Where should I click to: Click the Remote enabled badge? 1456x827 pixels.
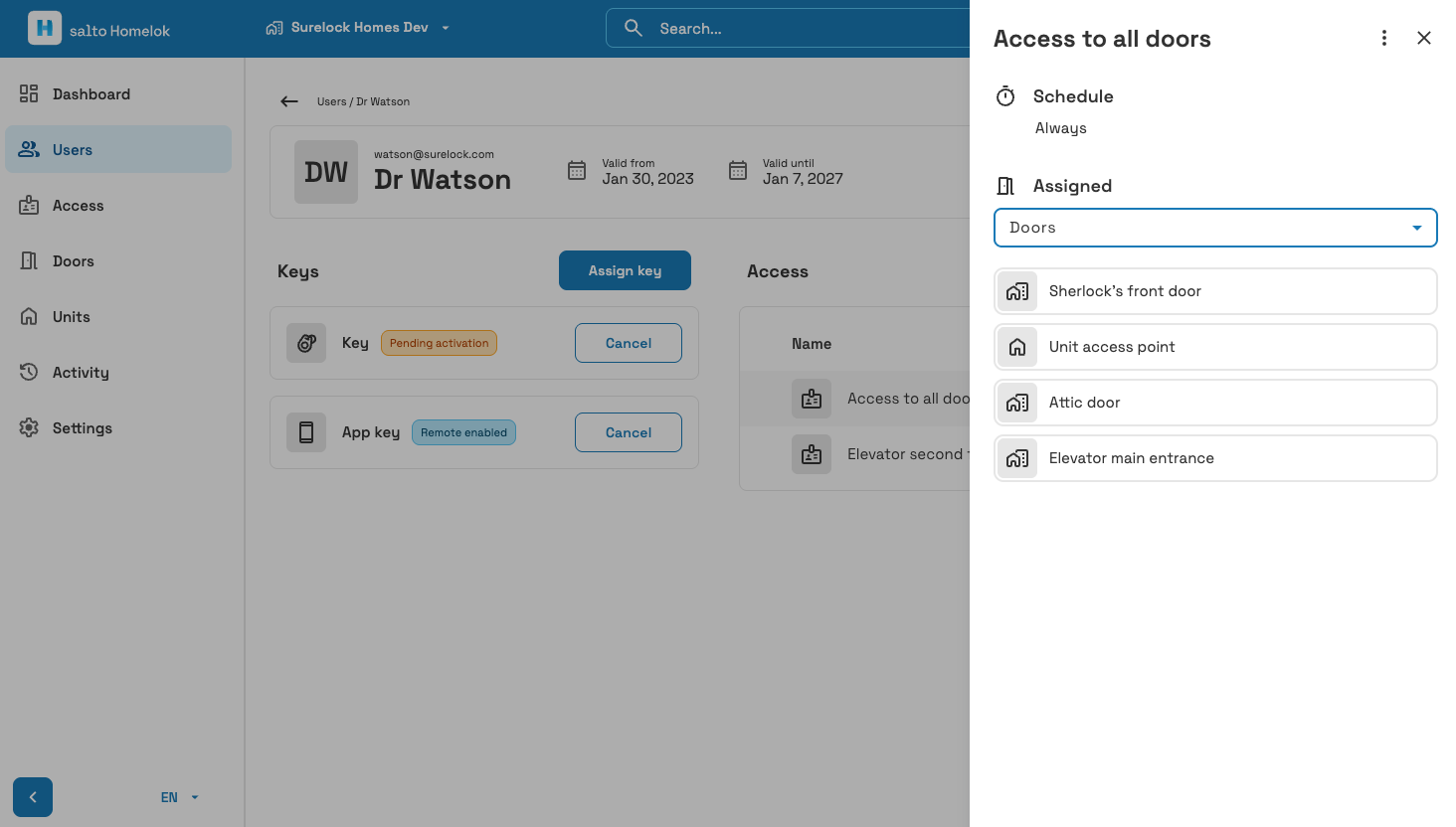[463, 432]
